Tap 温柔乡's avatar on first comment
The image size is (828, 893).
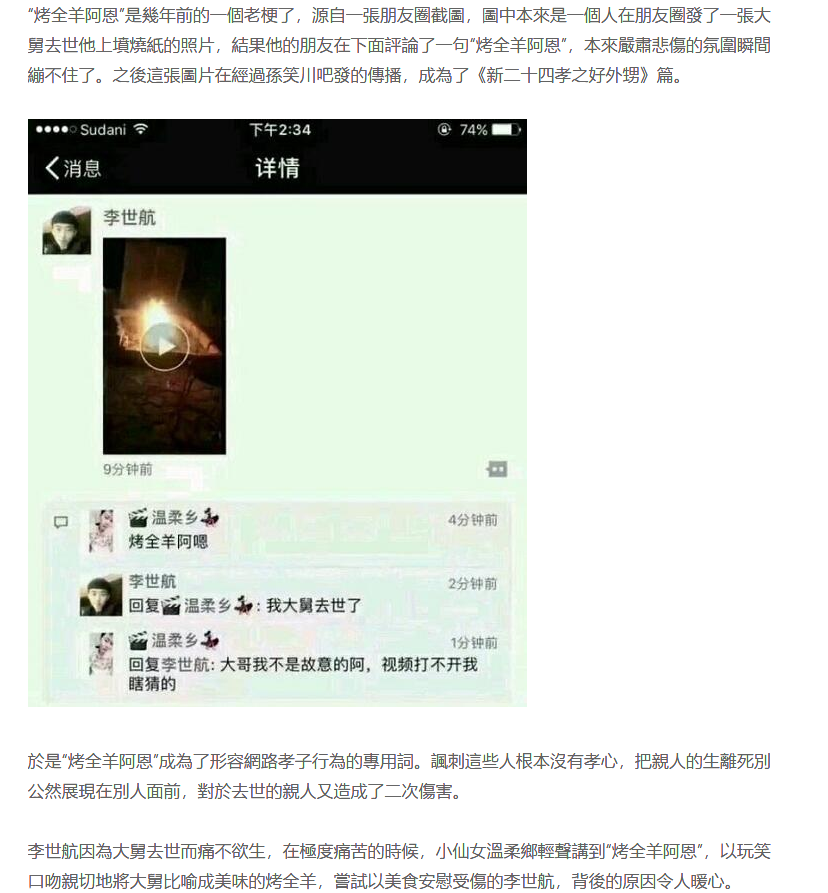102,530
